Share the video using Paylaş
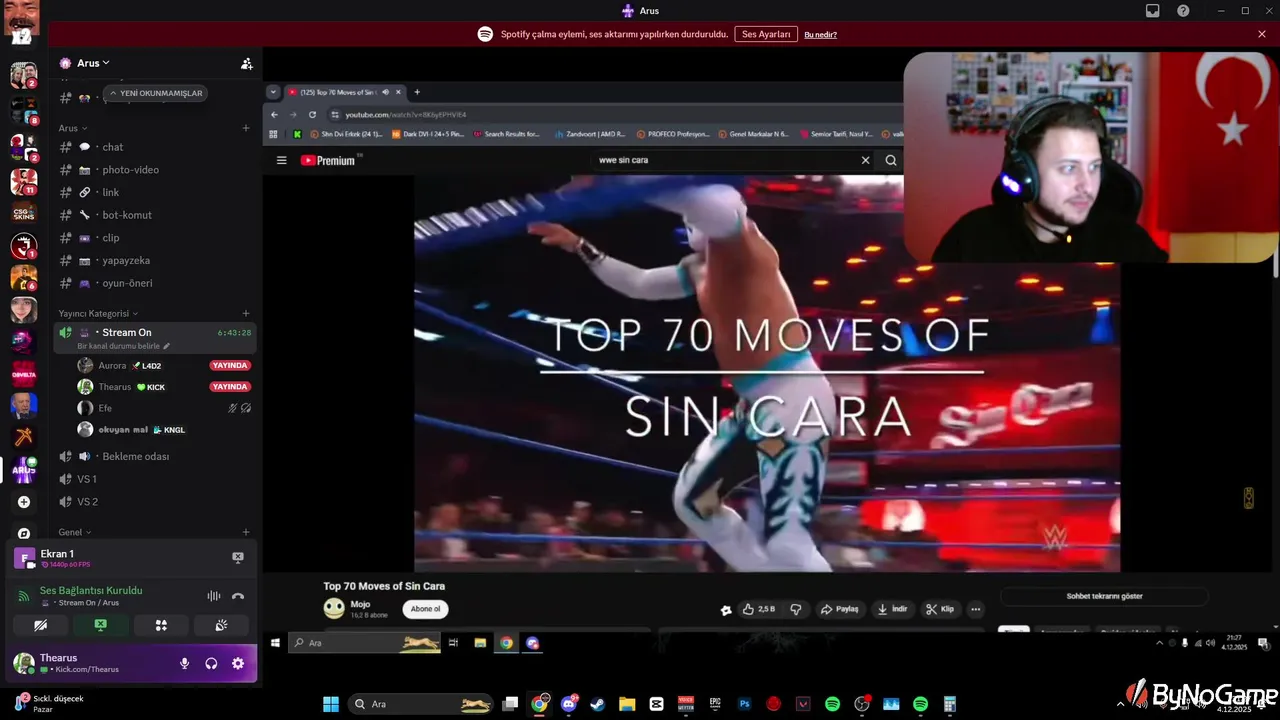The height and width of the screenshot is (720, 1280). coord(839,609)
